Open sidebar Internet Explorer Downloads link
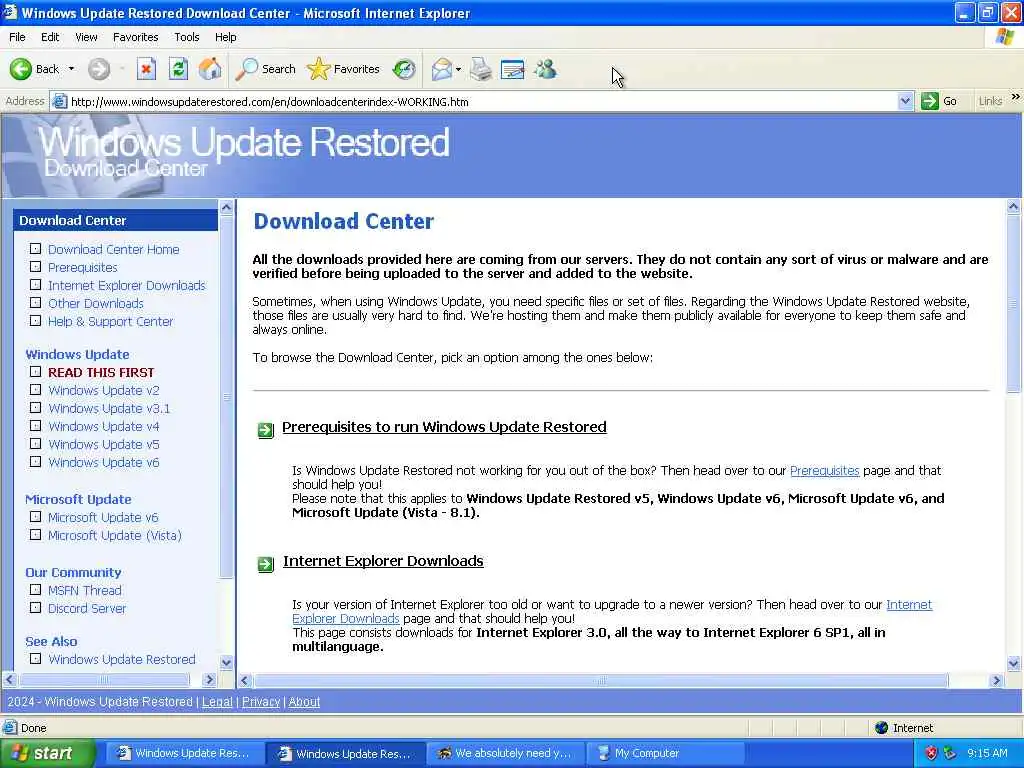Screen dimensions: 1024x768 tap(127, 285)
